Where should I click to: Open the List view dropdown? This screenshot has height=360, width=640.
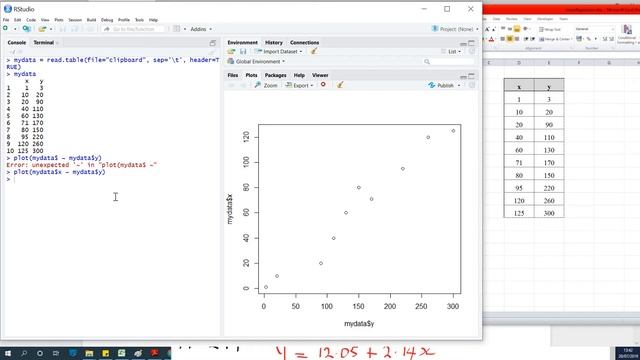point(451,51)
